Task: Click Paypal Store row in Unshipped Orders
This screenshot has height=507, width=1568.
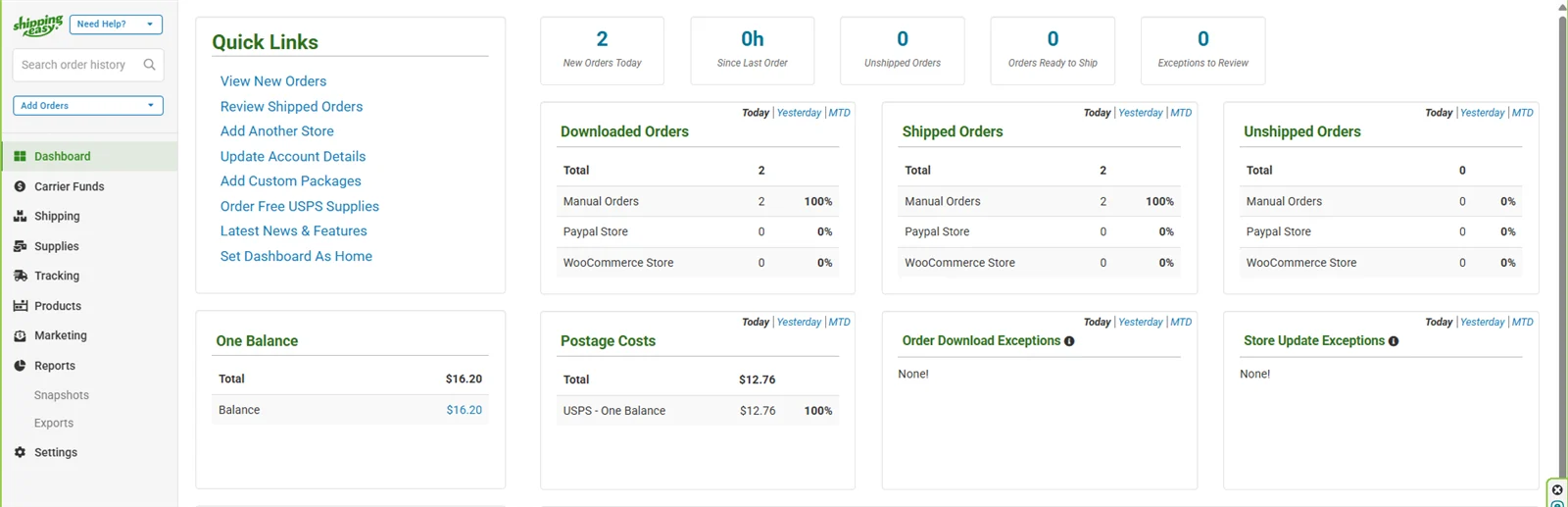Action: click(1381, 231)
